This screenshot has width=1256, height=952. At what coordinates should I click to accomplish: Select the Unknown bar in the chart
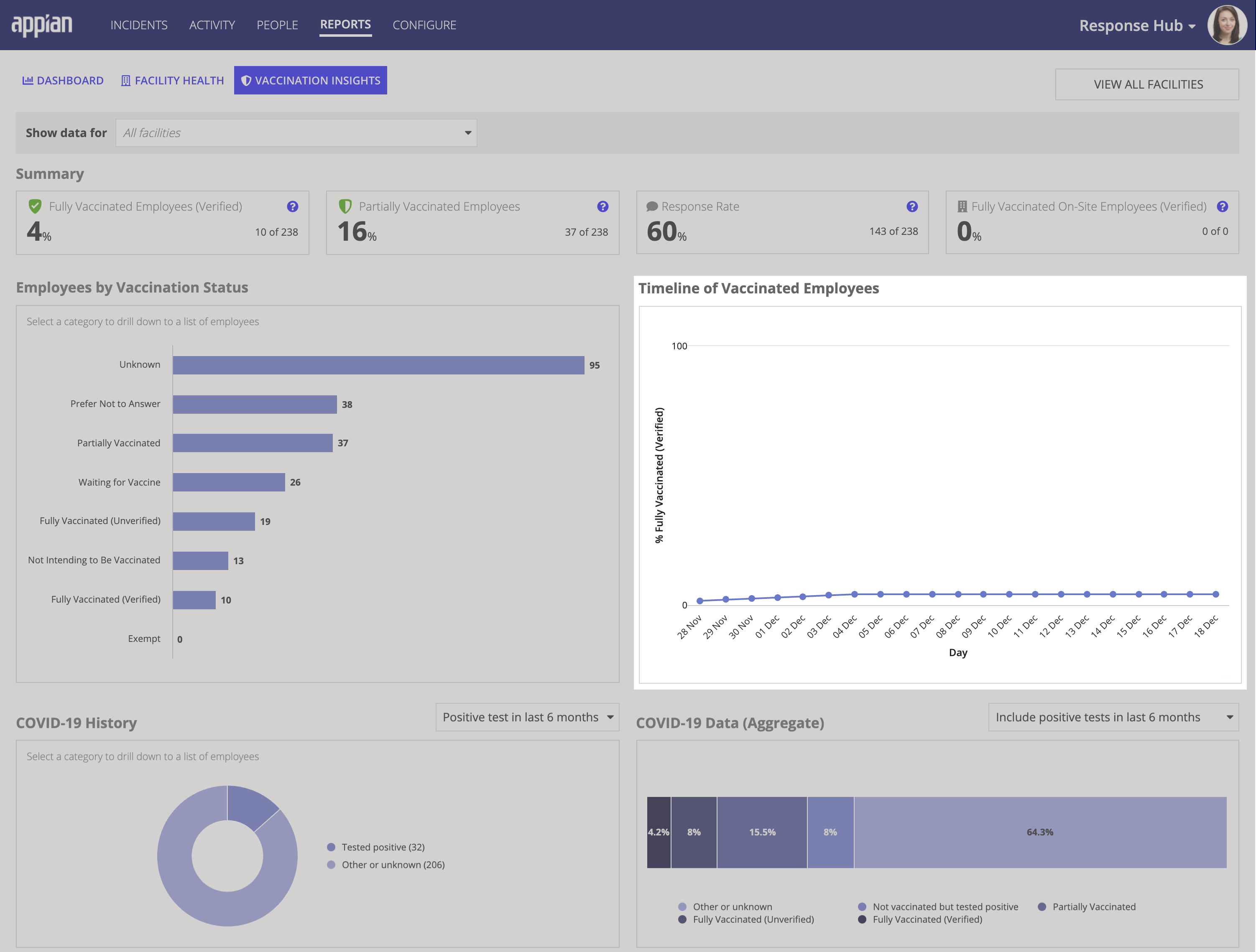click(x=379, y=365)
